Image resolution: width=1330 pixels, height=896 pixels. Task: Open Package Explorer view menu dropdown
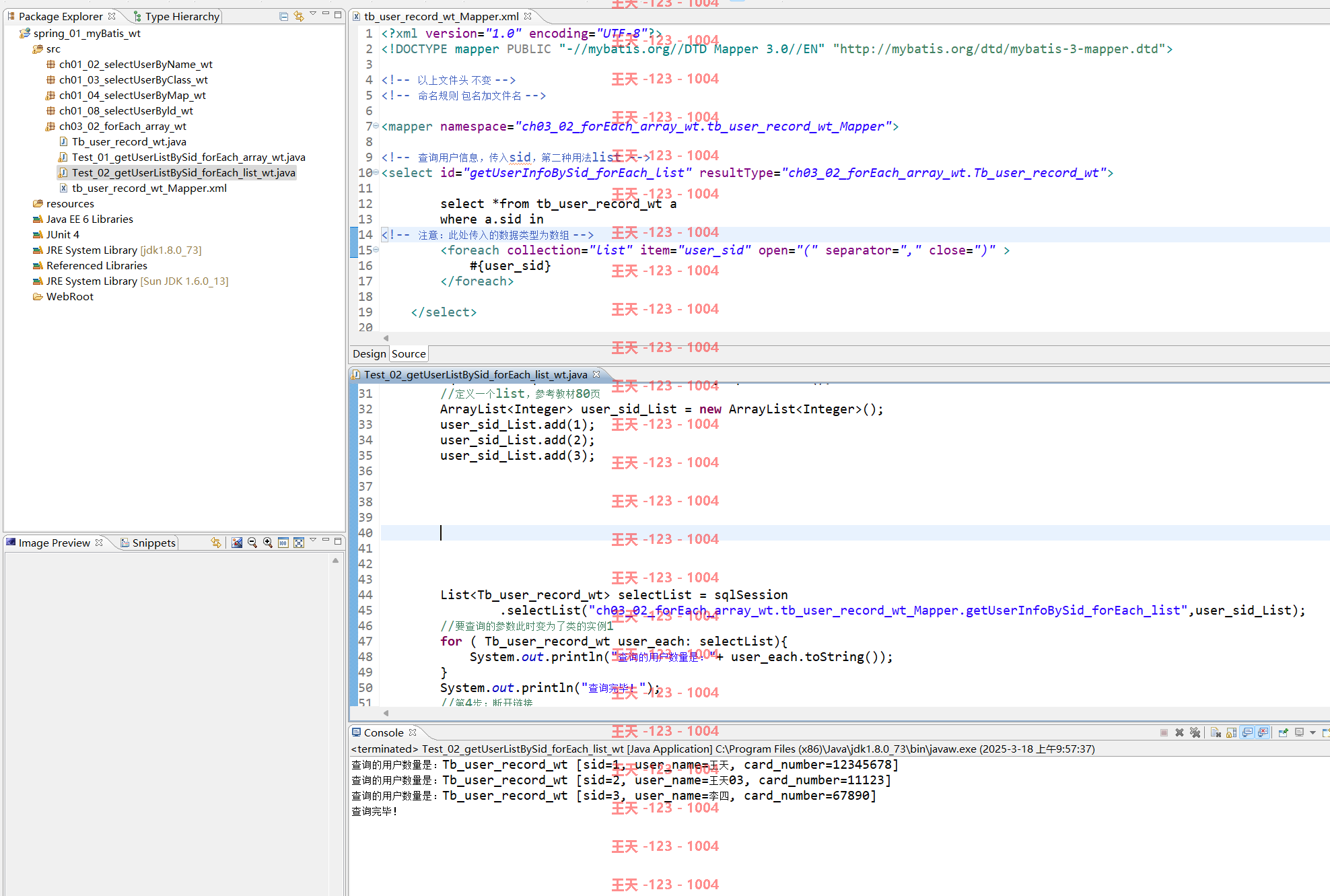coord(313,14)
